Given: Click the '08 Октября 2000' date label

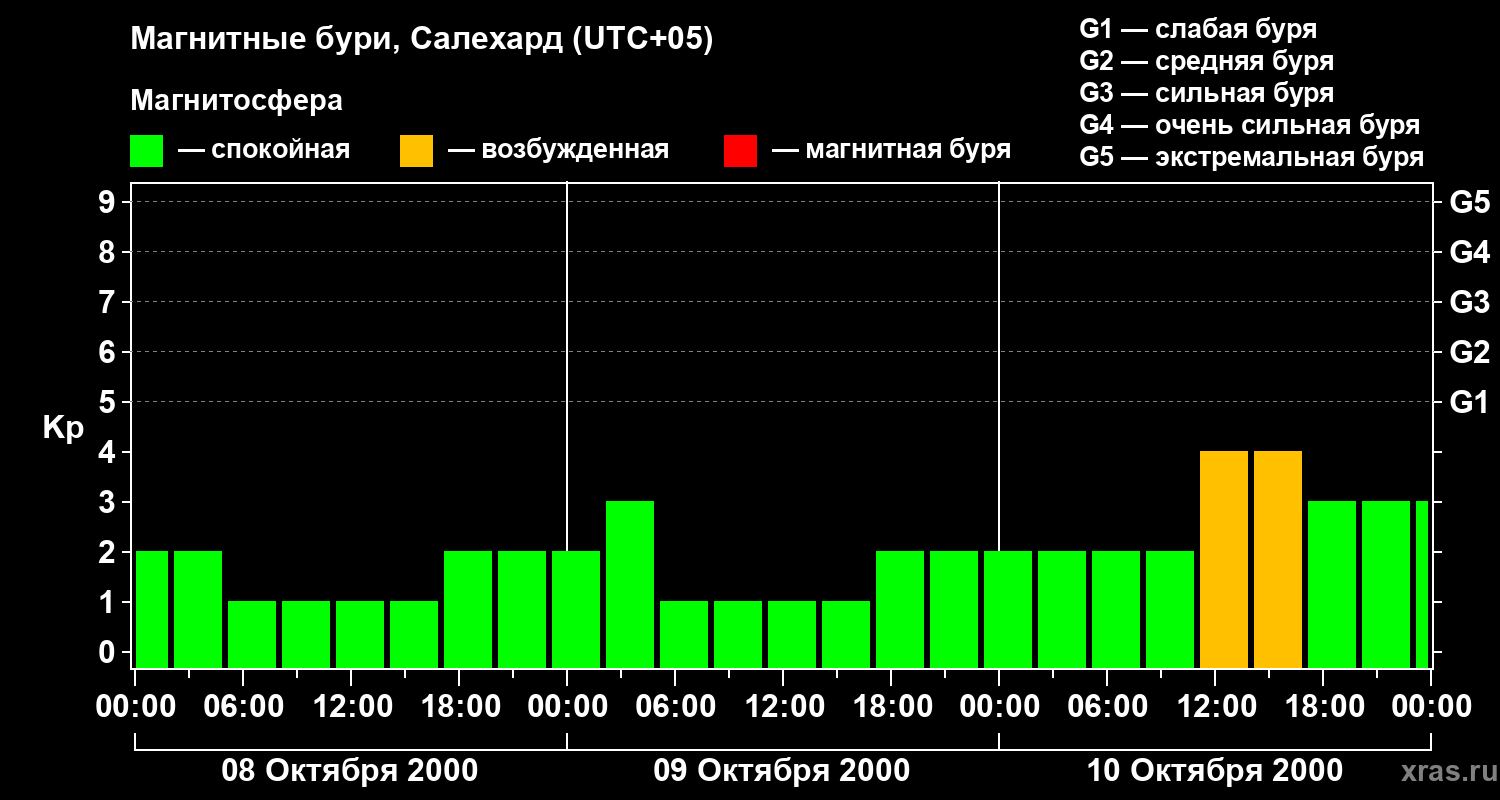Looking at the screenshot, I should 349,771.
